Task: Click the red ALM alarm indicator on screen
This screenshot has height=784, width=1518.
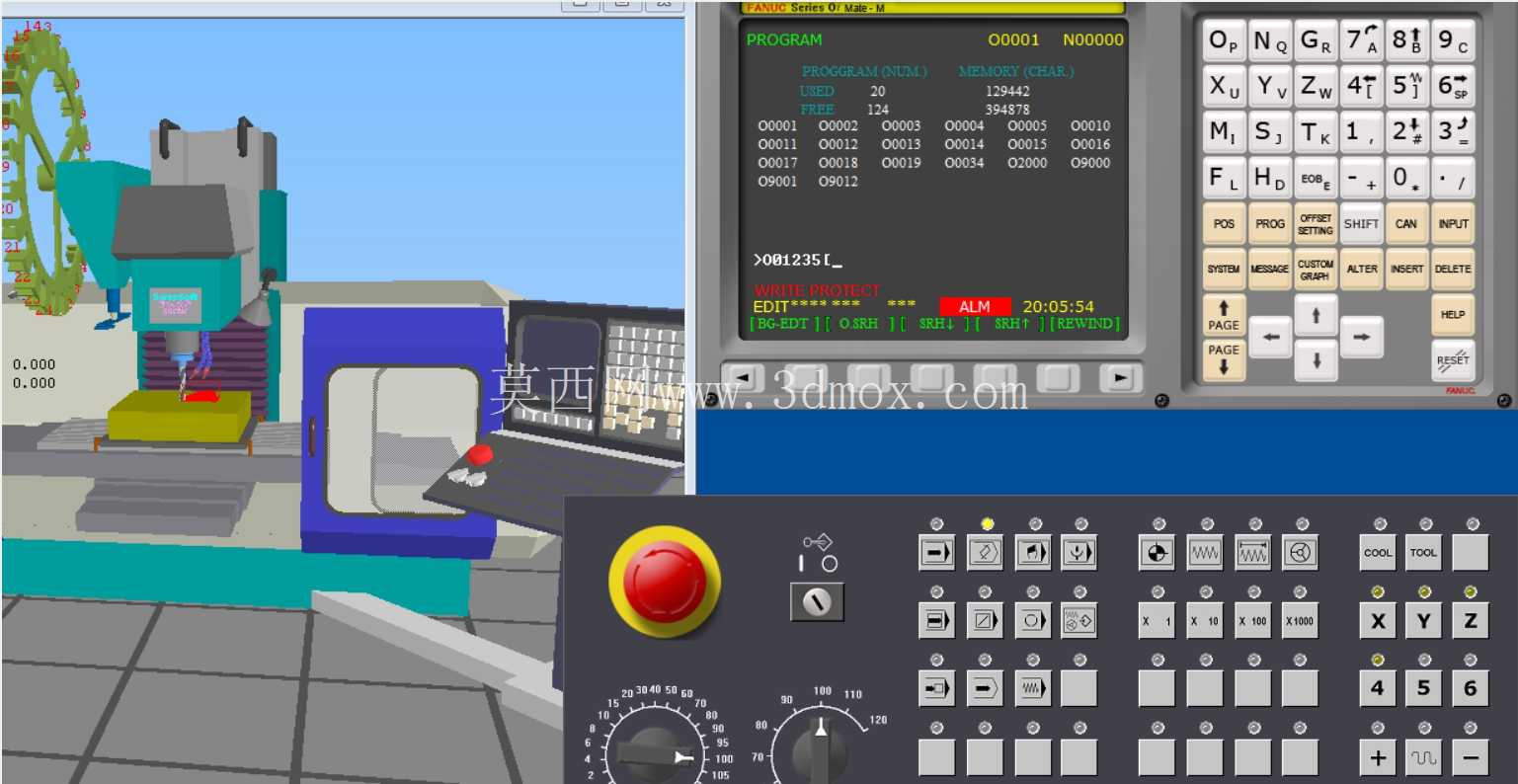Action: click(x=975, y=306)
